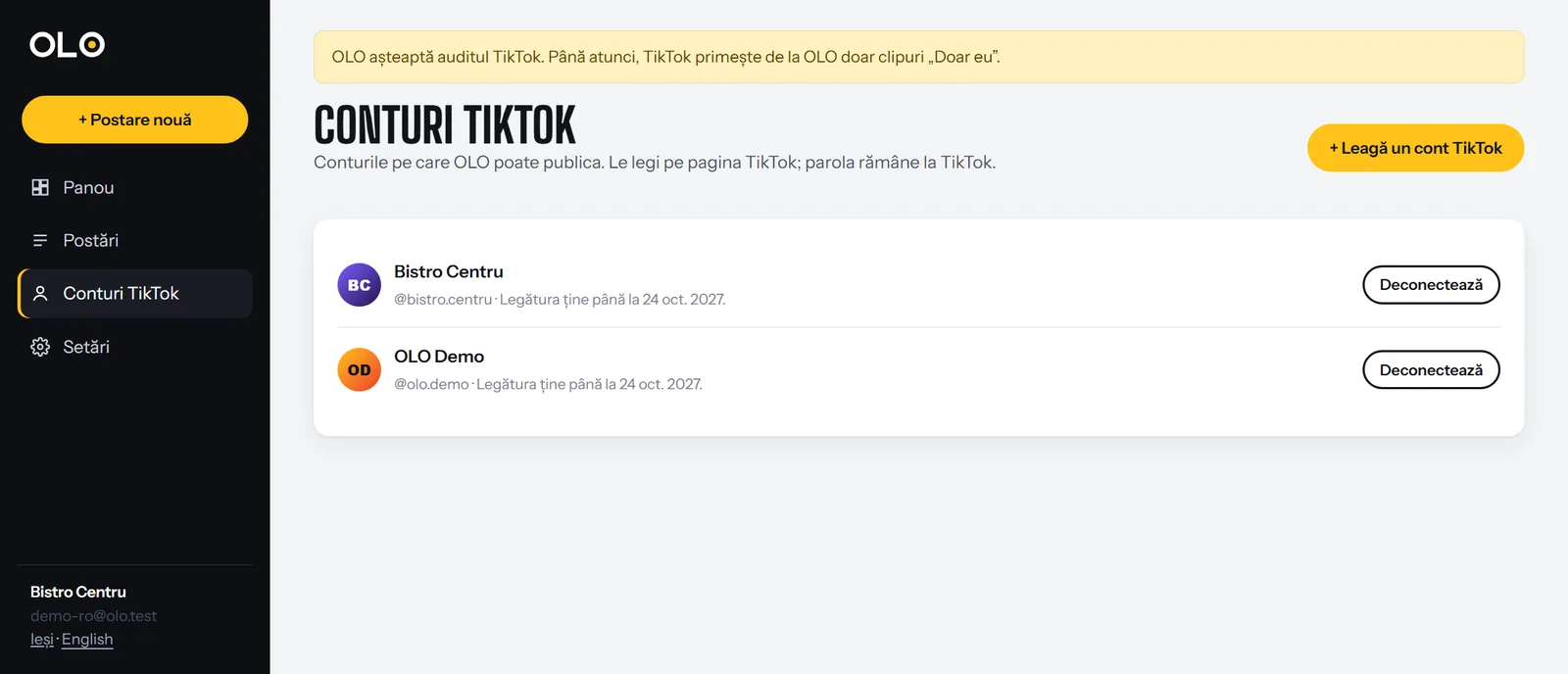The width and height of the screenshot is (1568, 674).
Task: Disconnect the OLO Demo account
Action: 1431,369
